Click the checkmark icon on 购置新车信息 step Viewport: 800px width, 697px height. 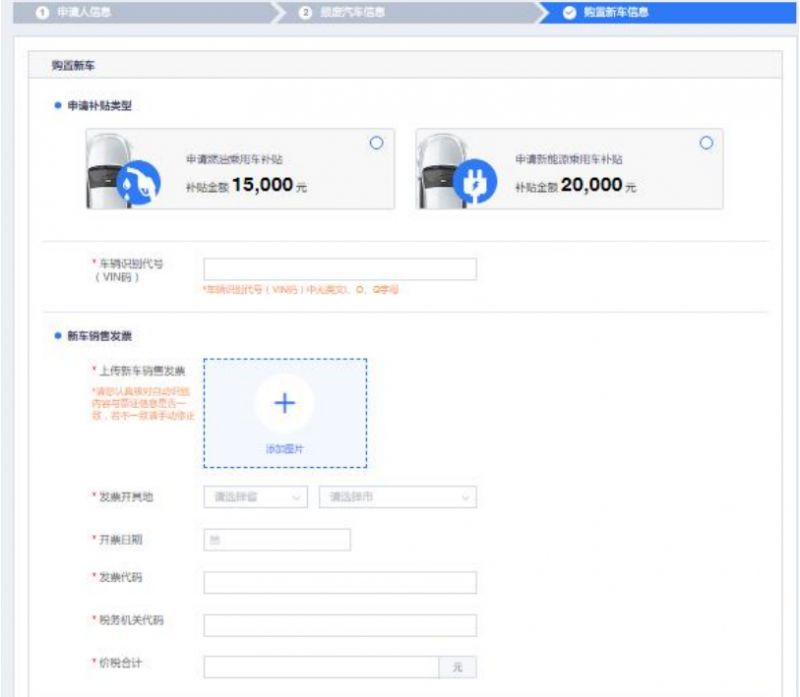coord(569,13)
